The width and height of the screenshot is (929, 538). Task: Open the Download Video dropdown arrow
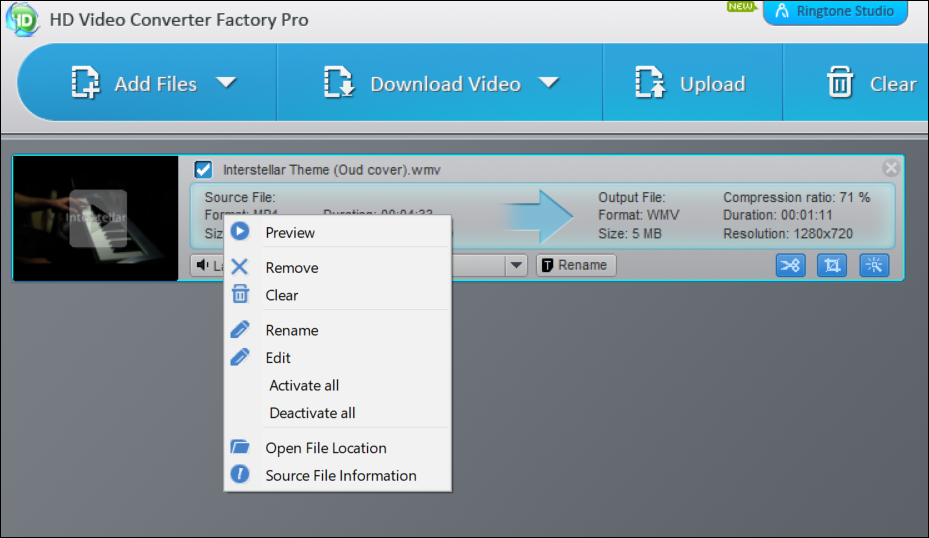coord(549,82)
